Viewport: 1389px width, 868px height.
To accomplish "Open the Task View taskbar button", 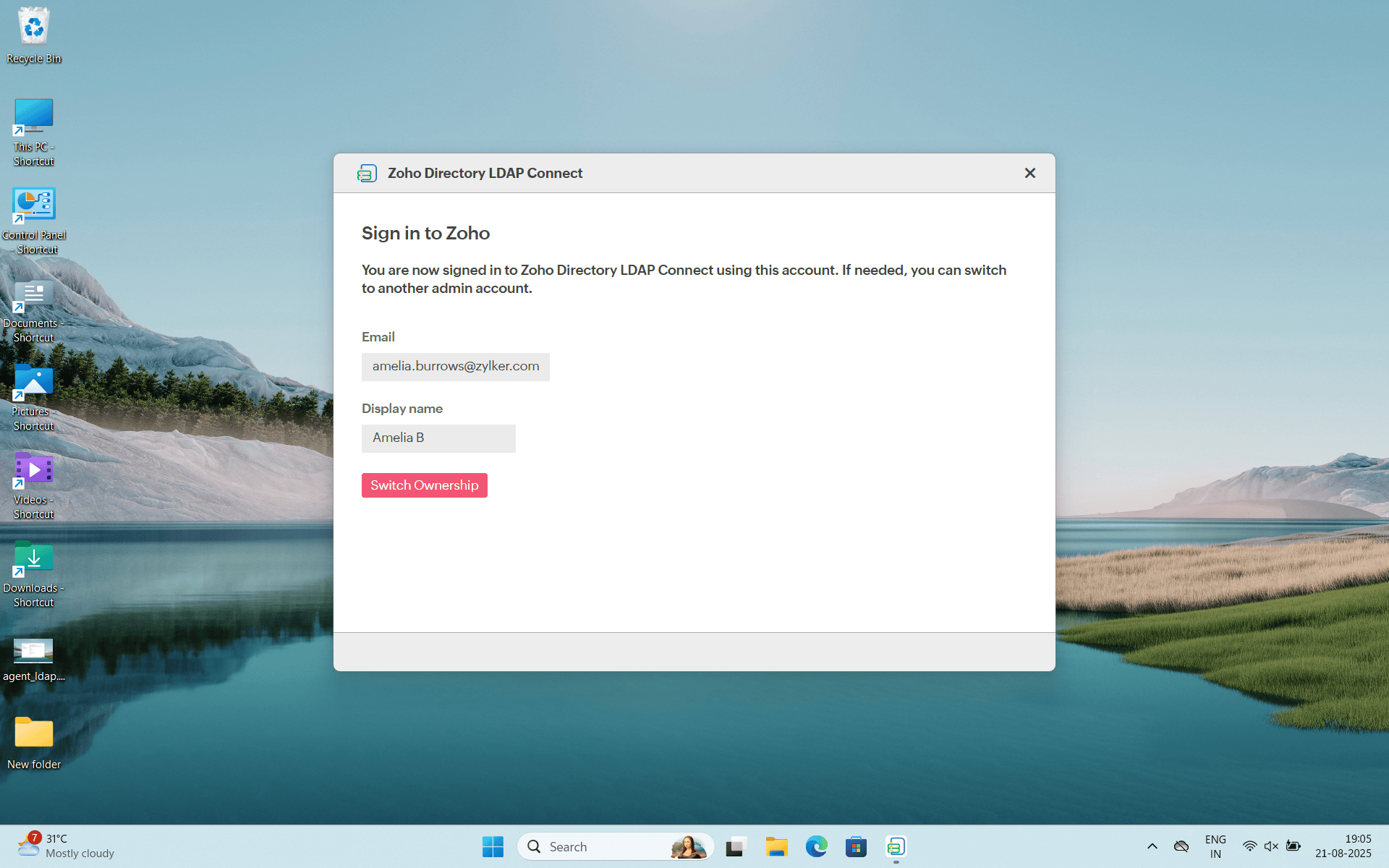I will [x=736, y=846].
